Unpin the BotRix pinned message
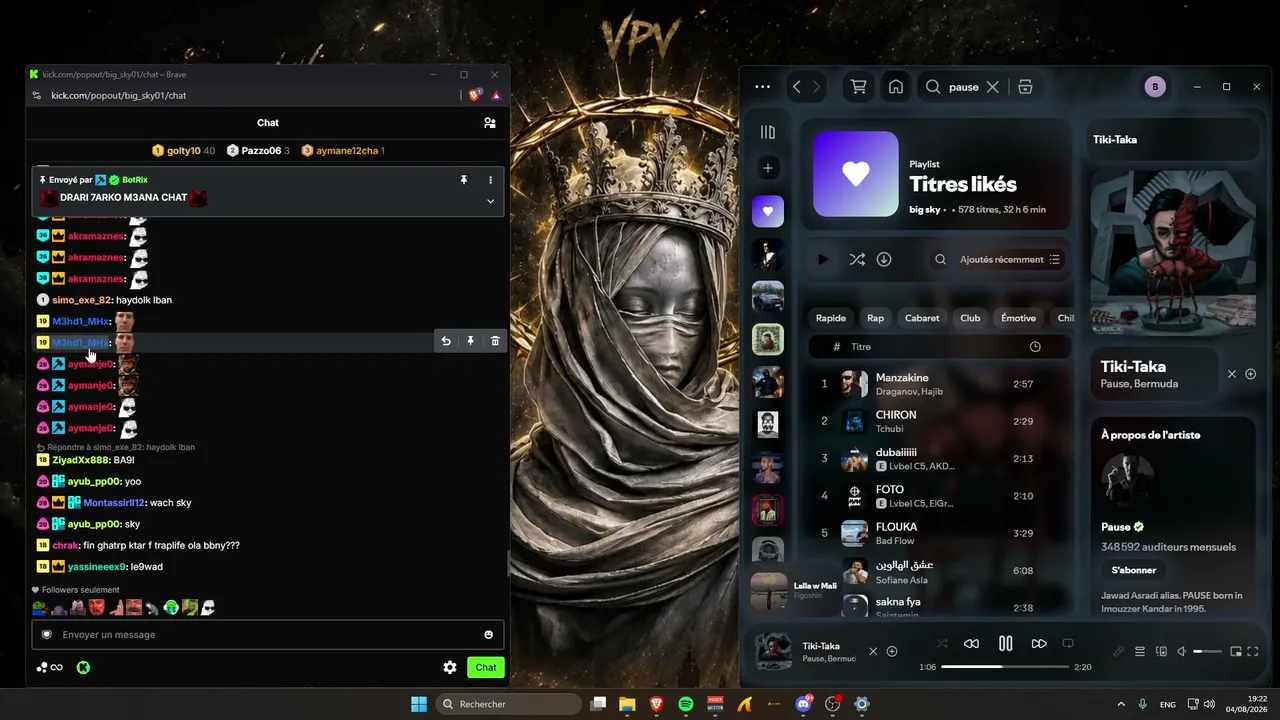 [464, 180]
